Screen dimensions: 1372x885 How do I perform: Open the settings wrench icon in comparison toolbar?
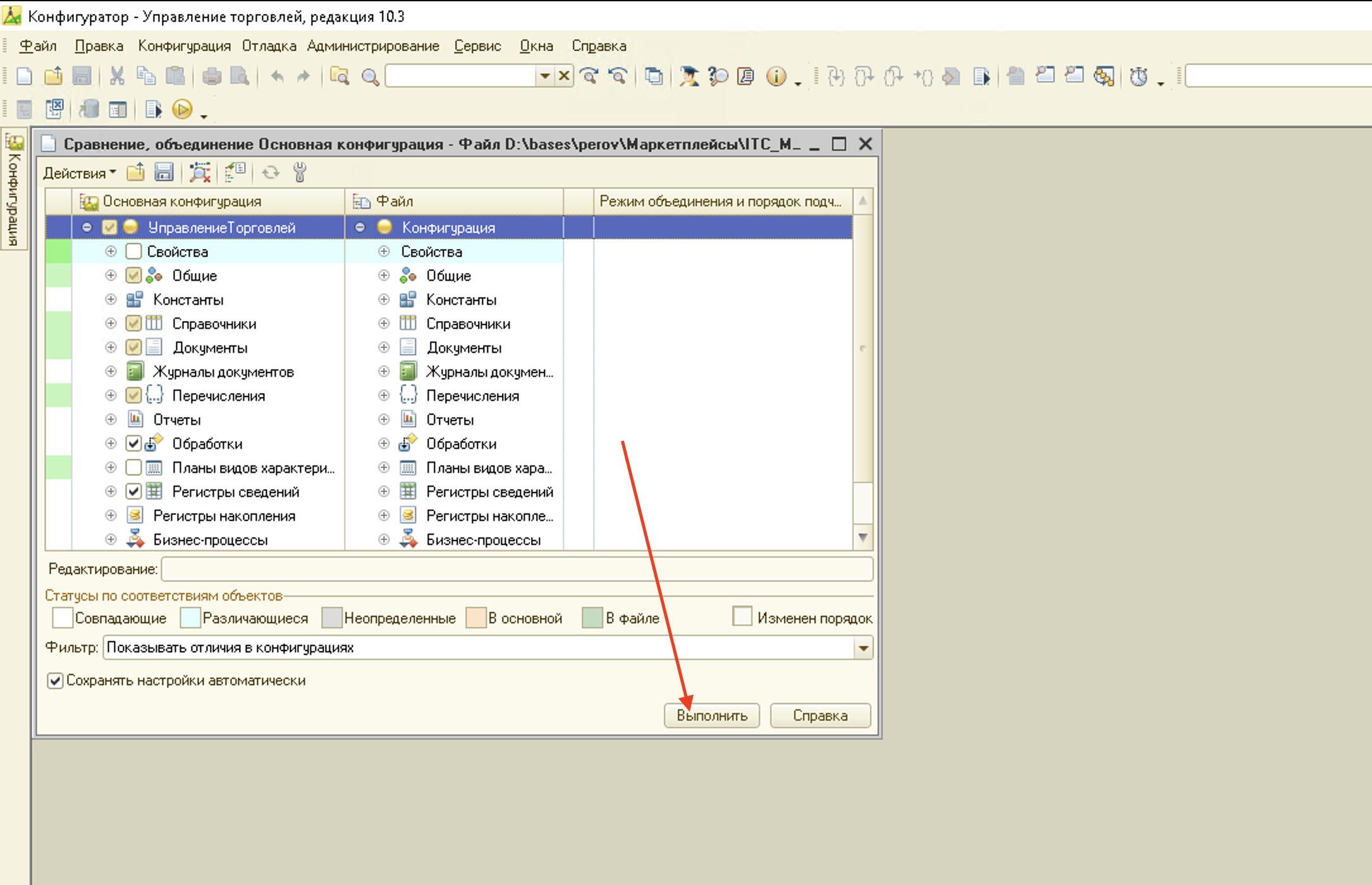click(300, 172)
